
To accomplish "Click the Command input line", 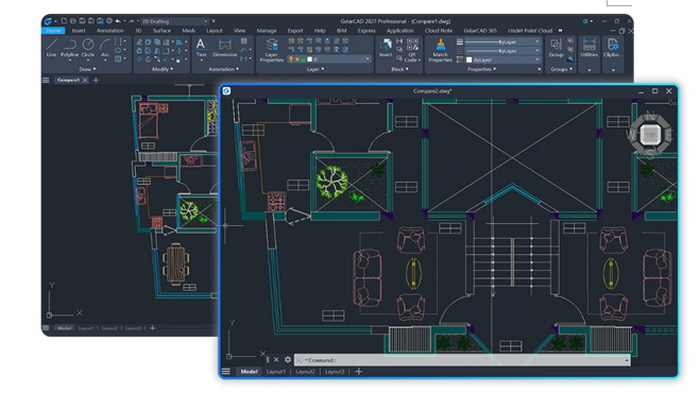I will [462, 360].
